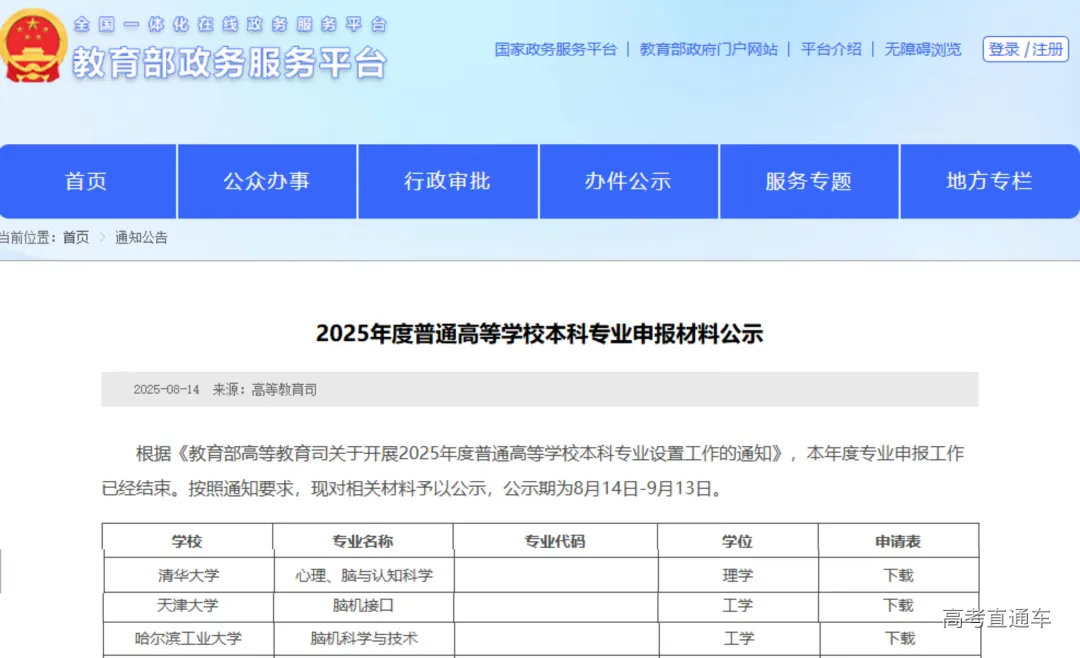Click the announcement title 2025年度普通高等学校本科专业申报材料公示
The image size is (1080, 658).
[540, 334]
